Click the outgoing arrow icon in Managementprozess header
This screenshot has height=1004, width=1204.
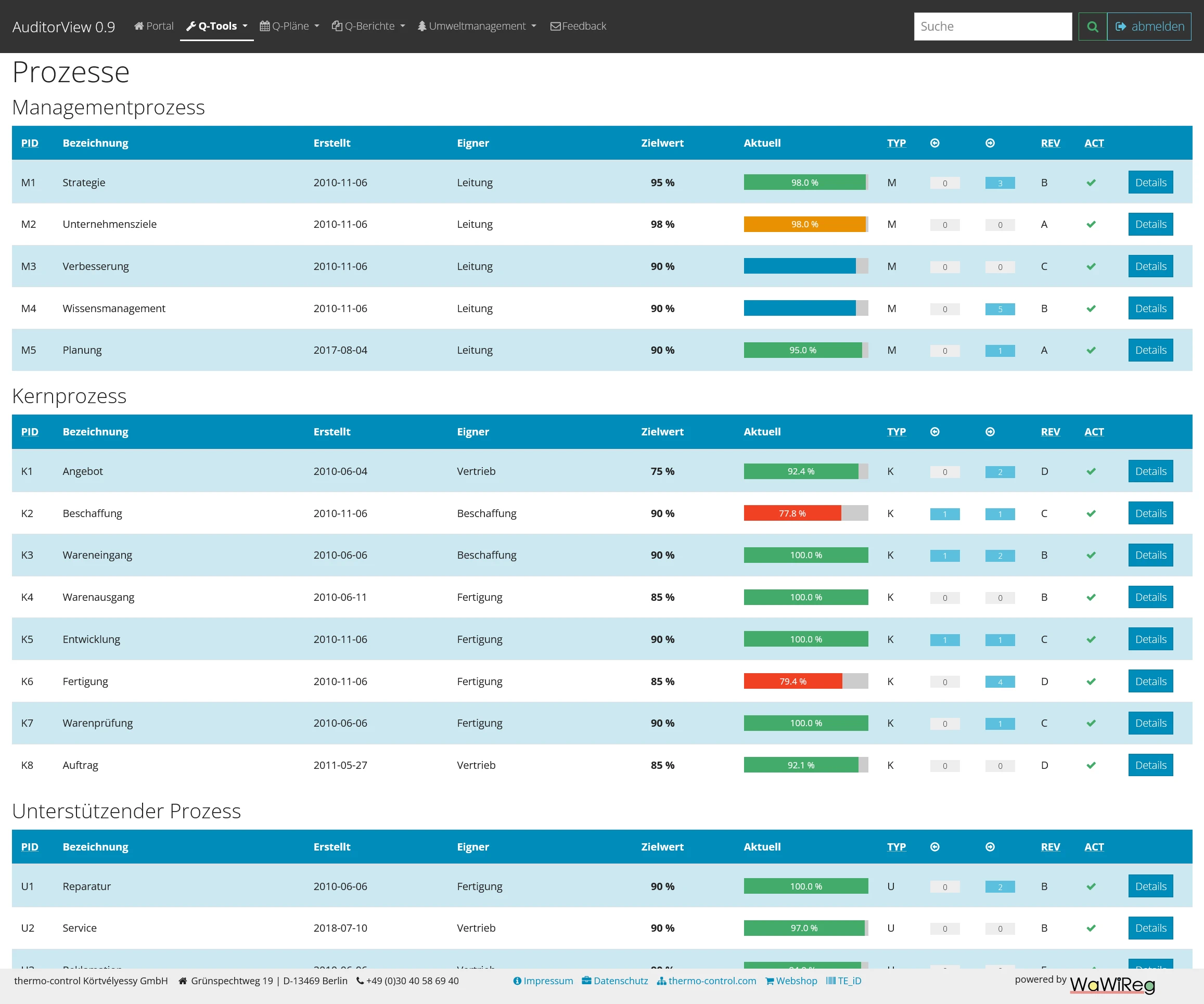point(990,143)
